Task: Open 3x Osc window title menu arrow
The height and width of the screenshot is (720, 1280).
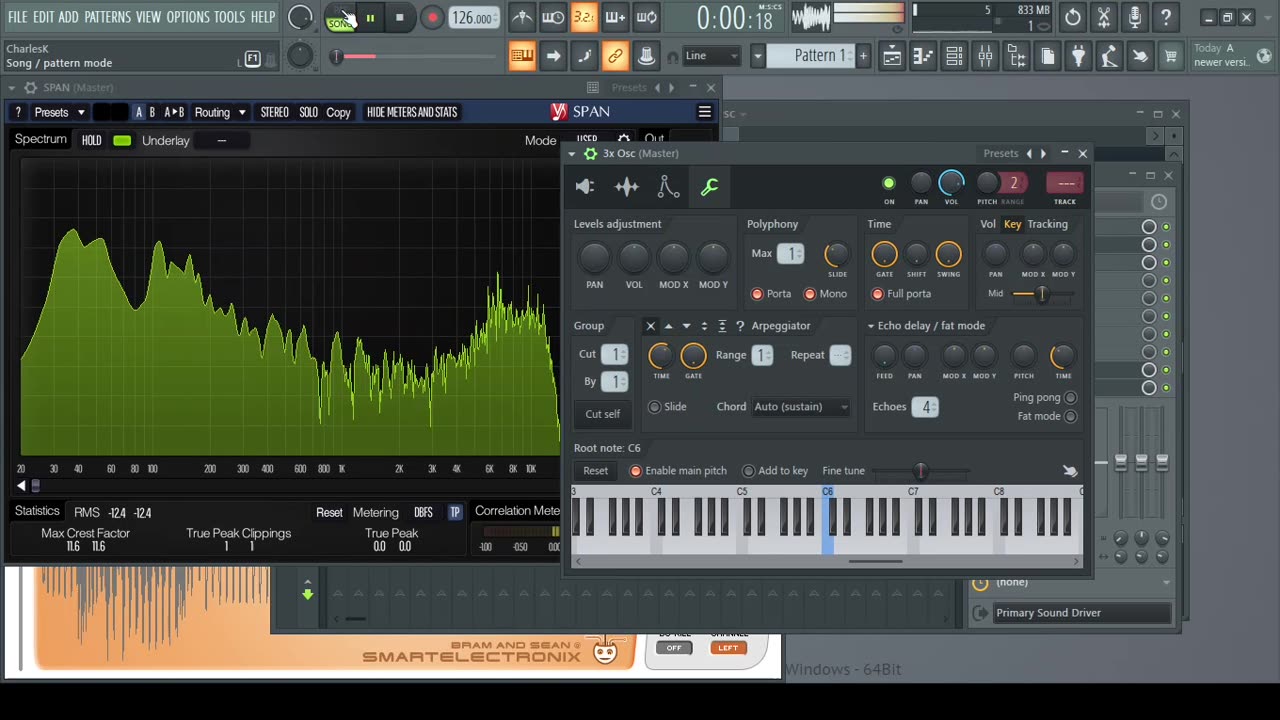Action: pos(572,154)
